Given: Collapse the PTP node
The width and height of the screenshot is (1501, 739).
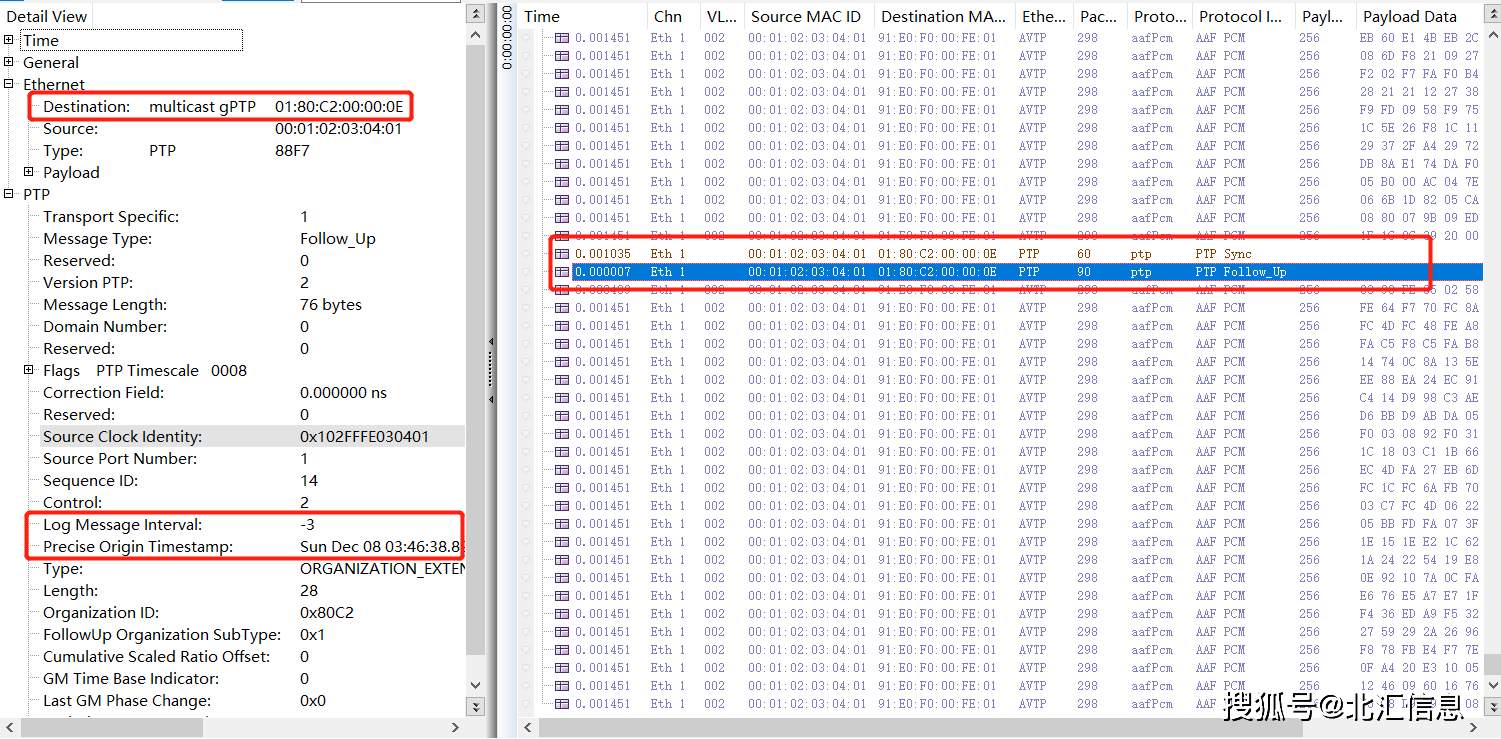Looking at the screenshot, I should 9,194.
